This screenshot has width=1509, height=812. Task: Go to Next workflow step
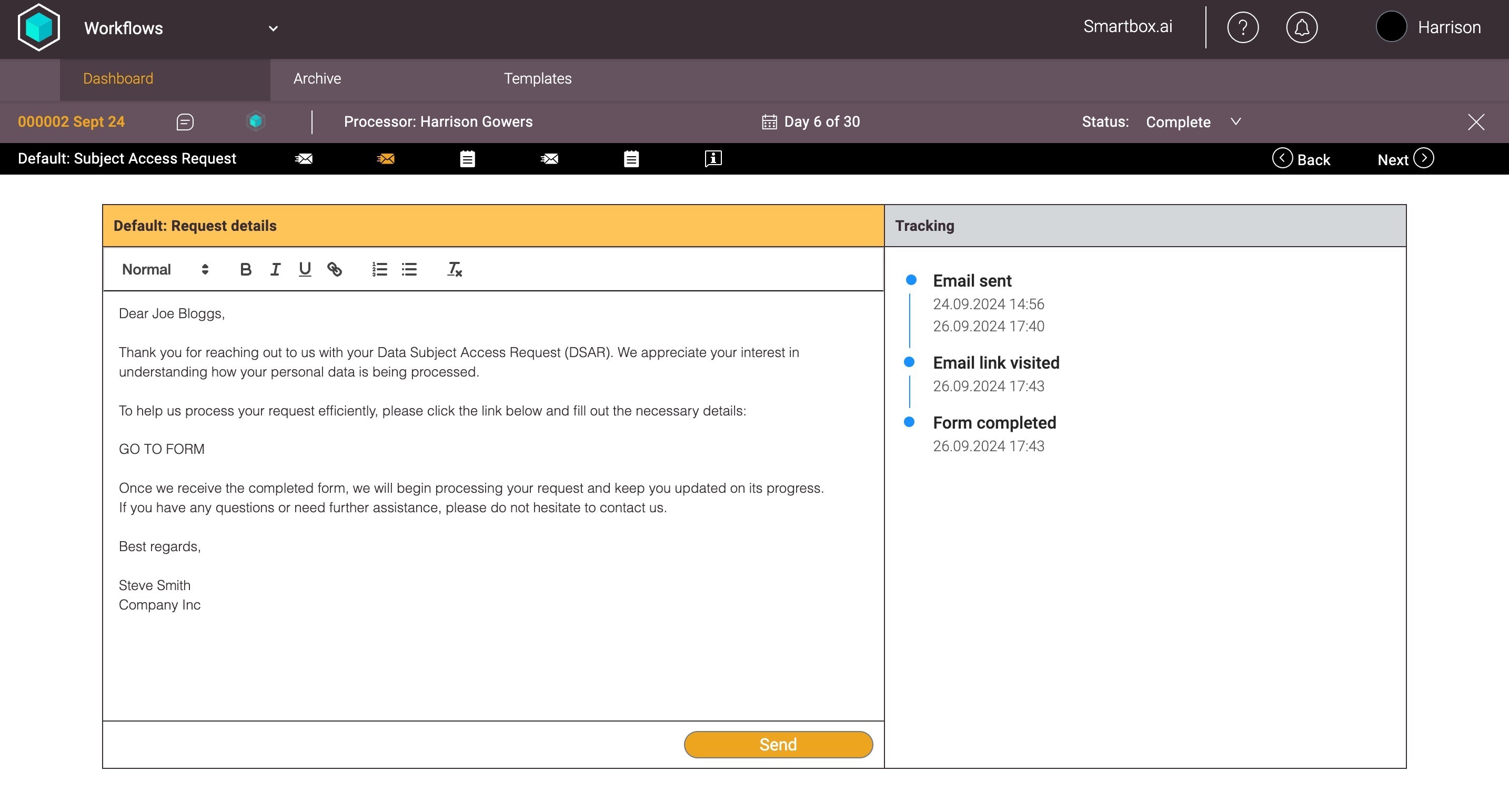click(1405, 159)
